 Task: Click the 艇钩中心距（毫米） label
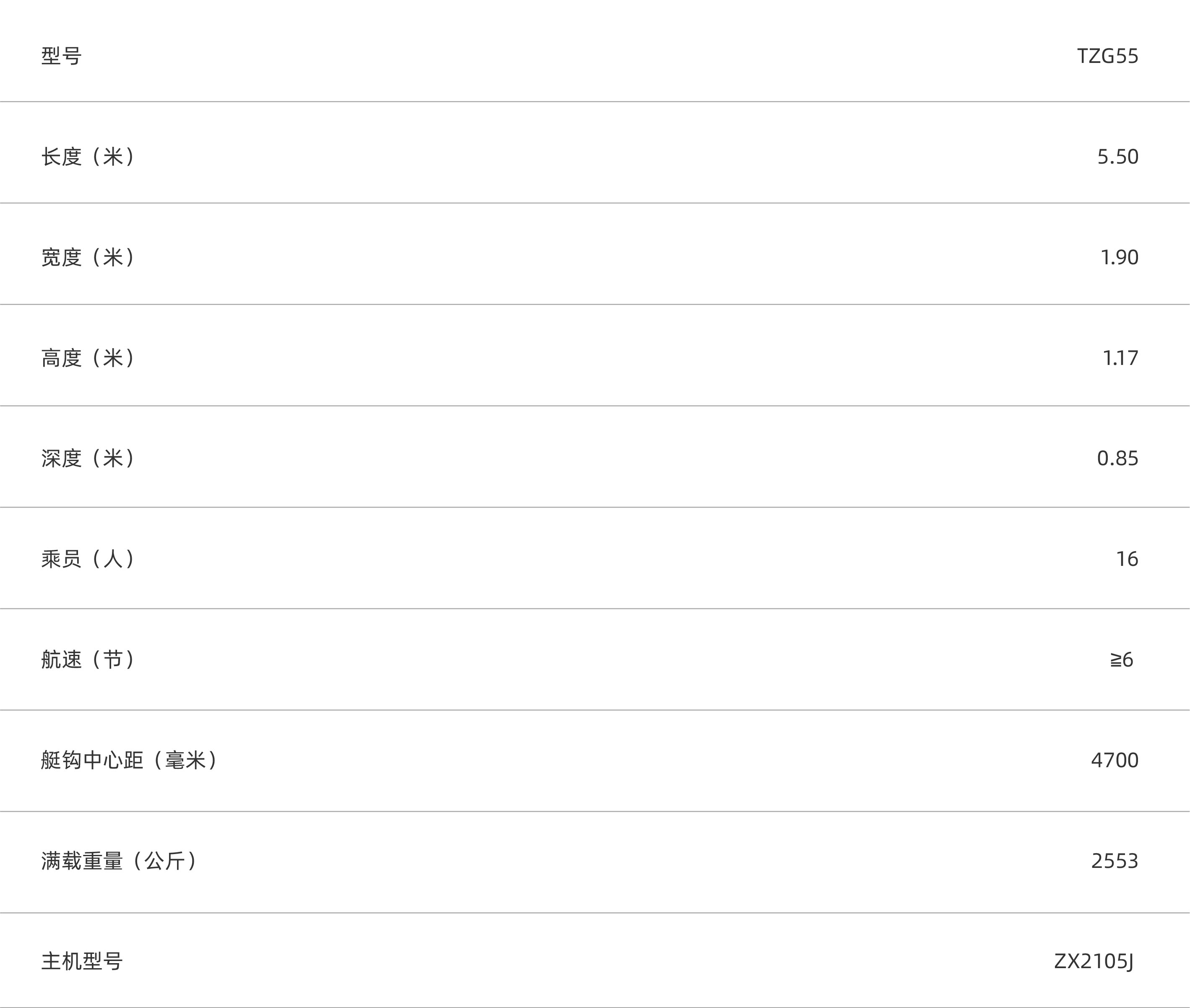click(130, 760)
